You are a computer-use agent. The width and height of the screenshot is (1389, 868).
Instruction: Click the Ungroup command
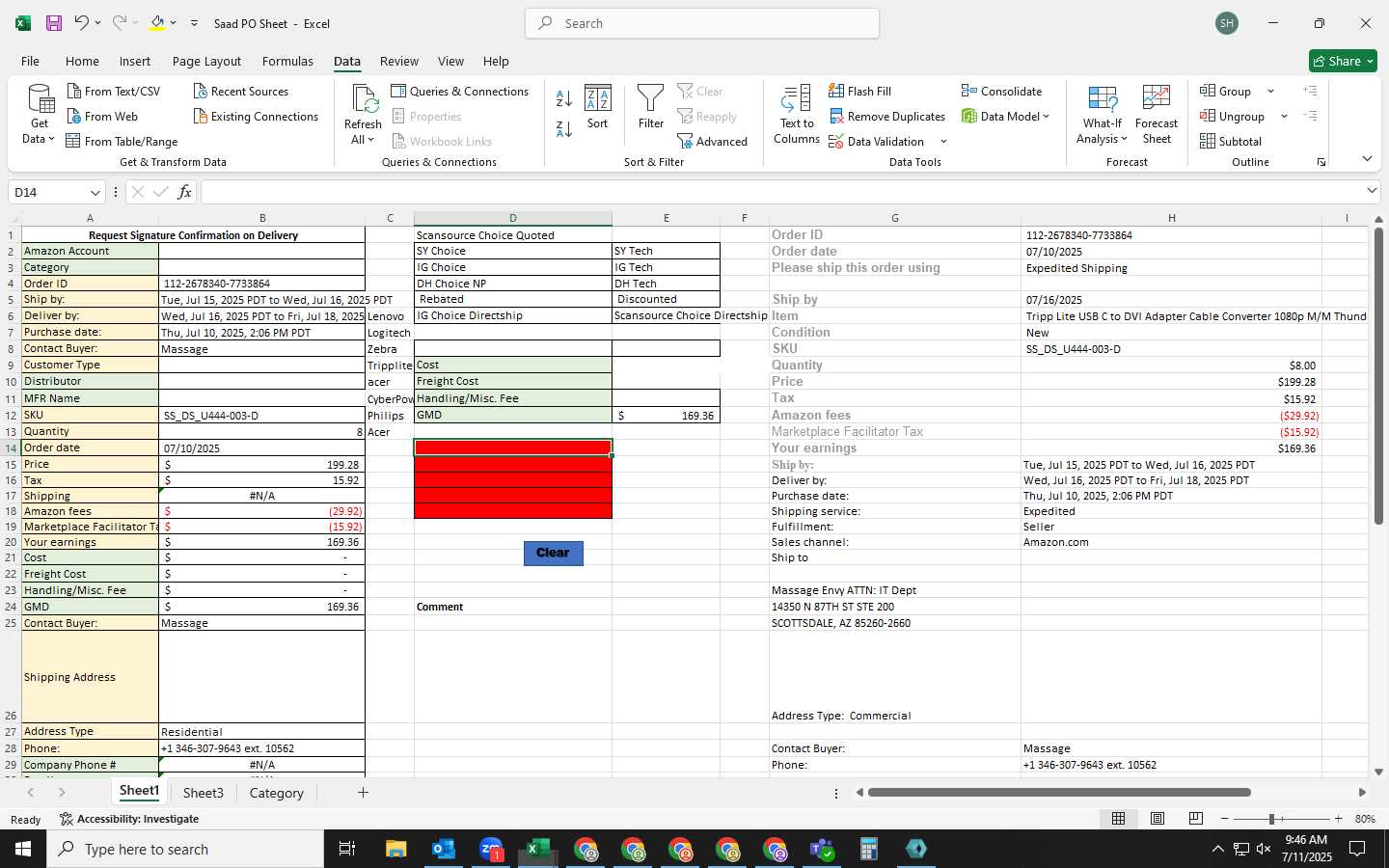1232,116
